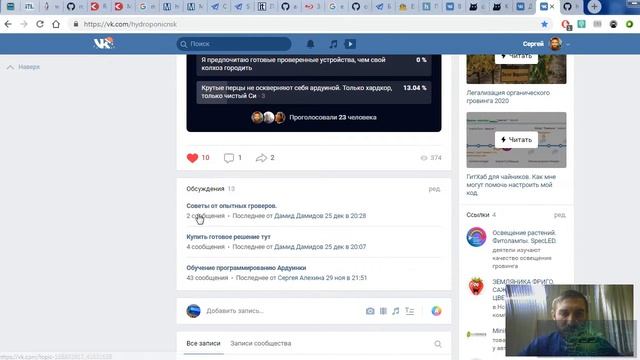Screen dimensions: 640x360
Task: Open the article editor text icon
Action: coord(409,311)
